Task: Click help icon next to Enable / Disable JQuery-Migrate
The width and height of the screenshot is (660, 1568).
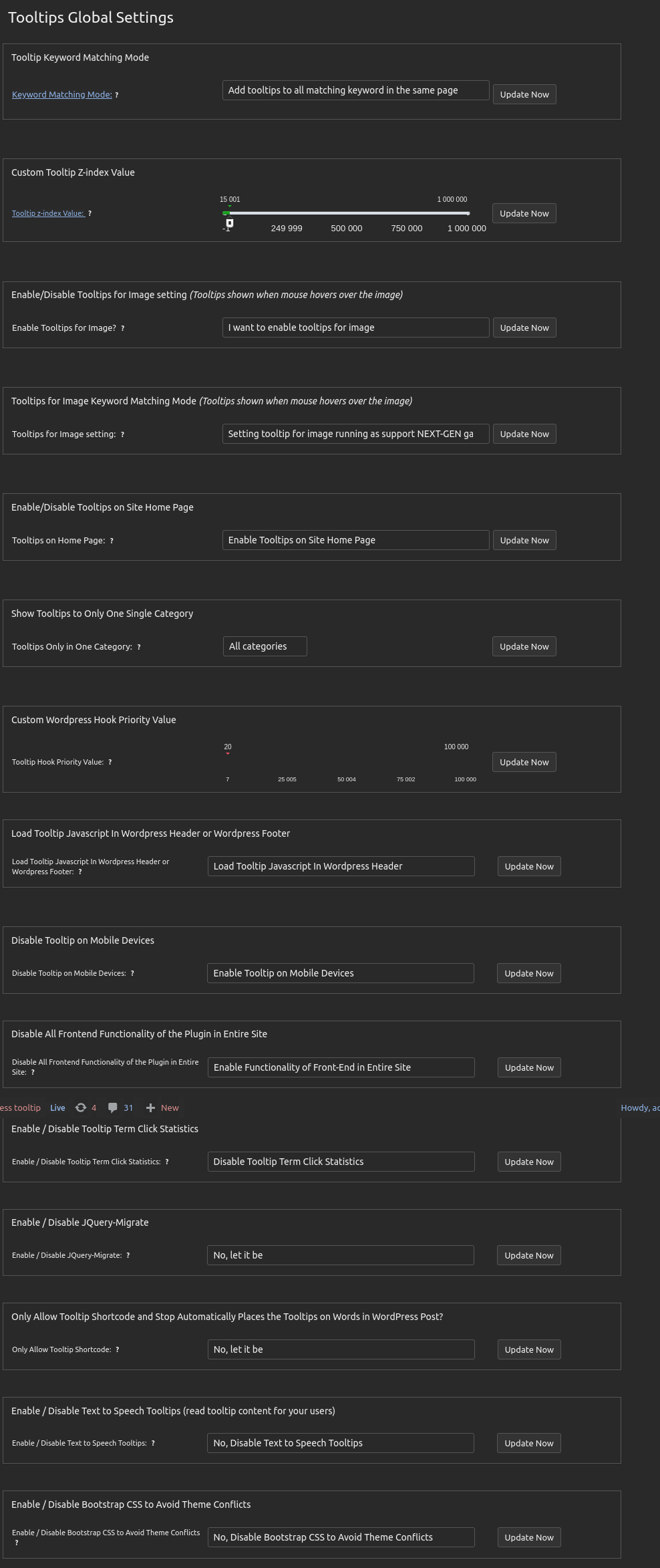Action: pyautogui.click(x=128, y=1255)
